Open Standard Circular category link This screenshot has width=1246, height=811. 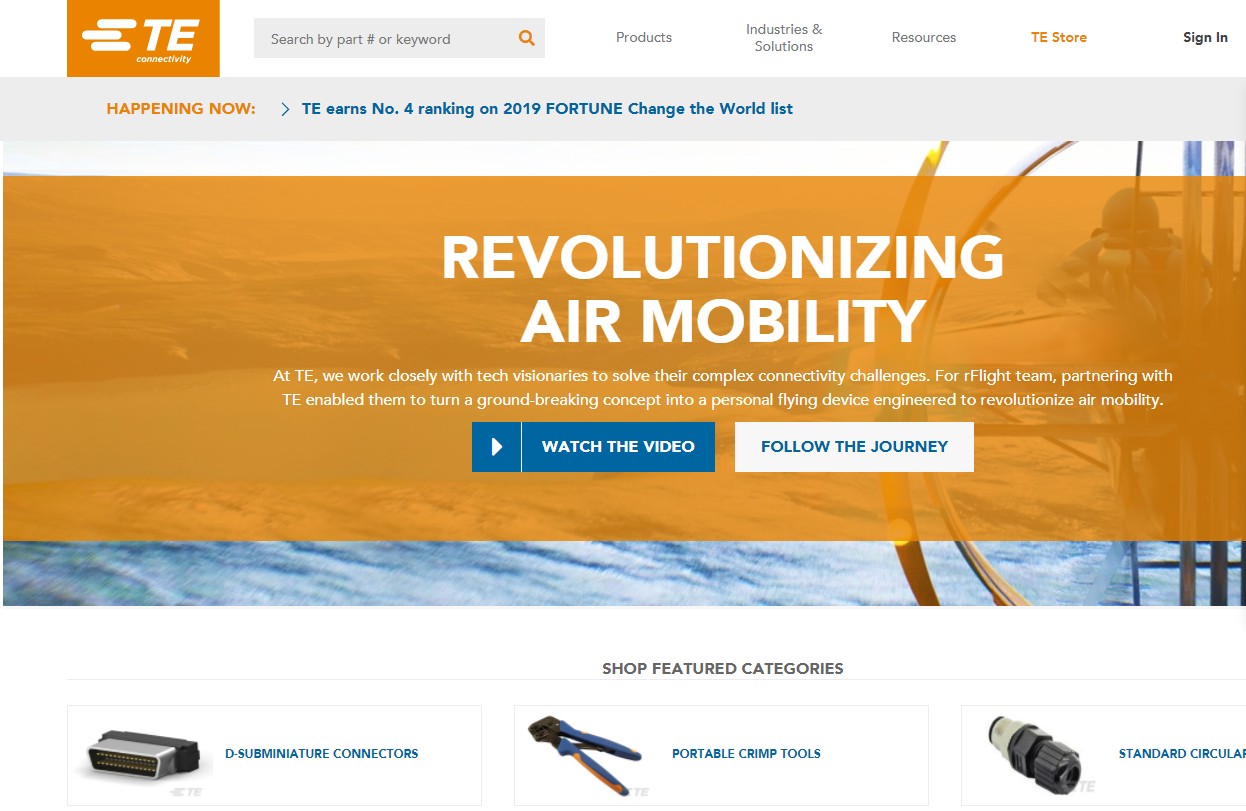1182,754
